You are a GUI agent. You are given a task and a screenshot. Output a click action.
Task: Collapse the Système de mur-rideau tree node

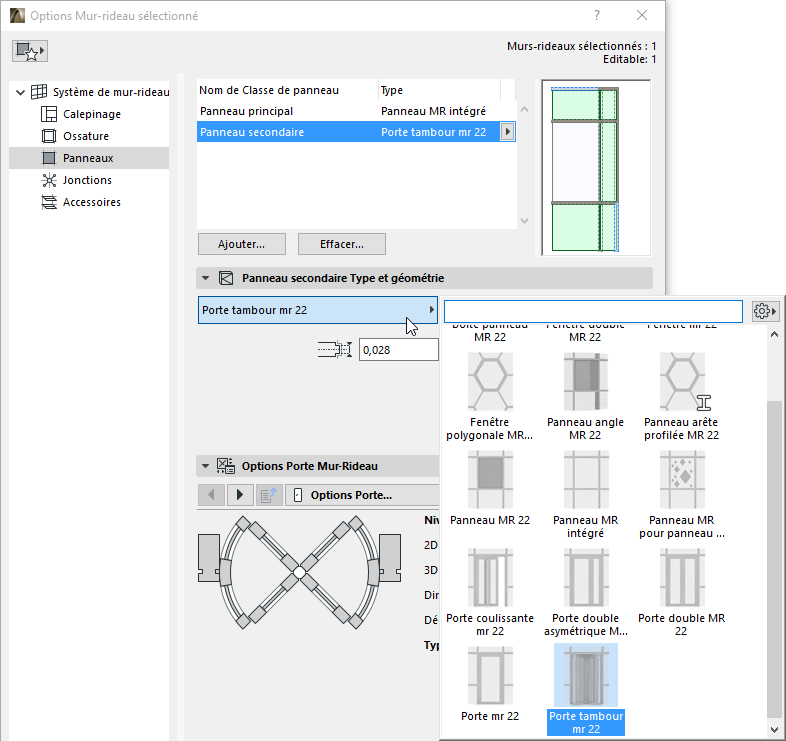pyautogui.click(x=21, y=92)
